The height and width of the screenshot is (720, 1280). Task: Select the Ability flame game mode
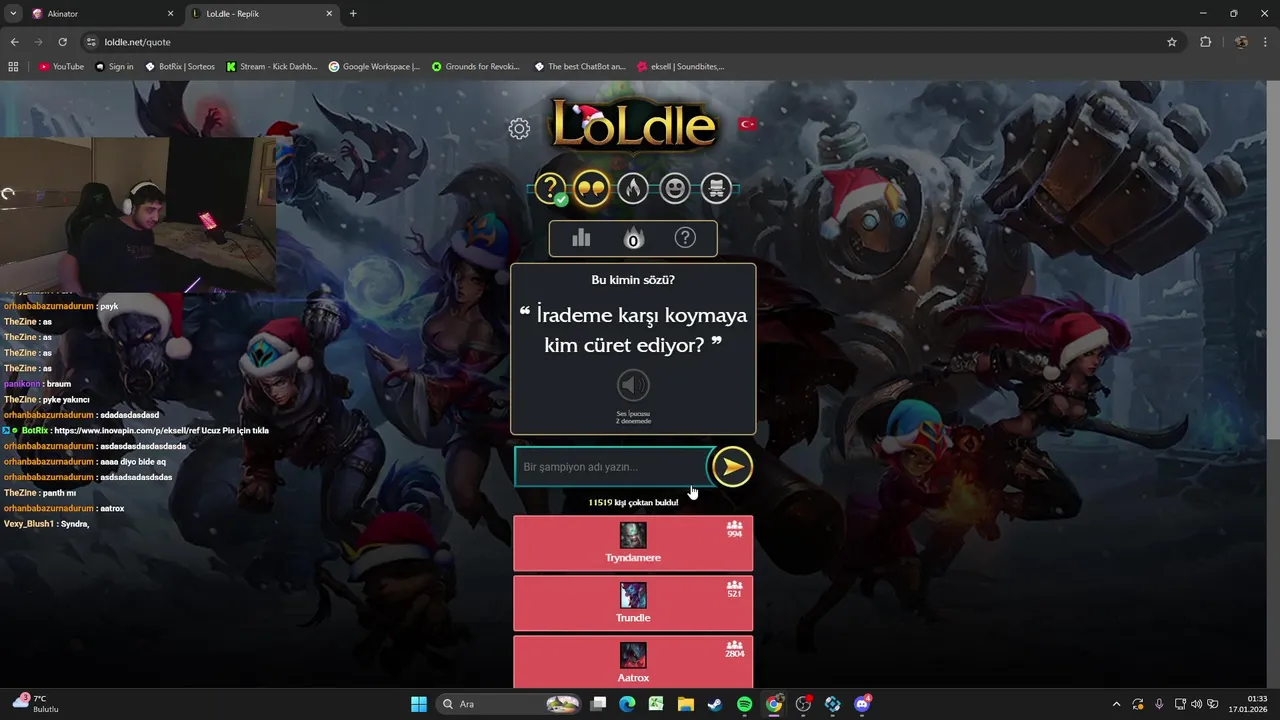click(x=633, y=188)
